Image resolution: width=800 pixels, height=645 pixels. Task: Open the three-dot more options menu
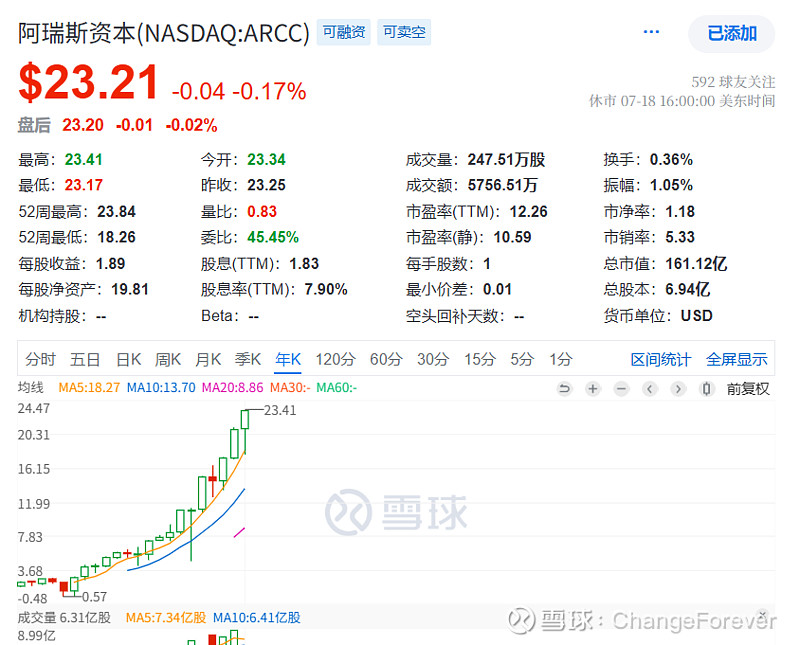tap(652, 32)
